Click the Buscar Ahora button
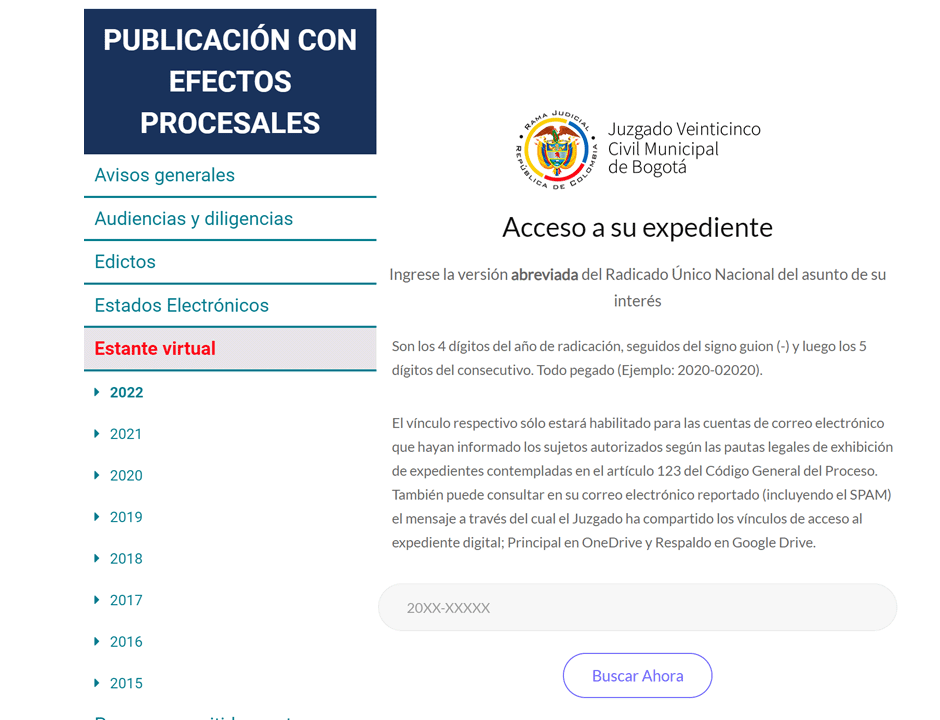The width and height of the screenshot is (940, 720). (637, 675)
